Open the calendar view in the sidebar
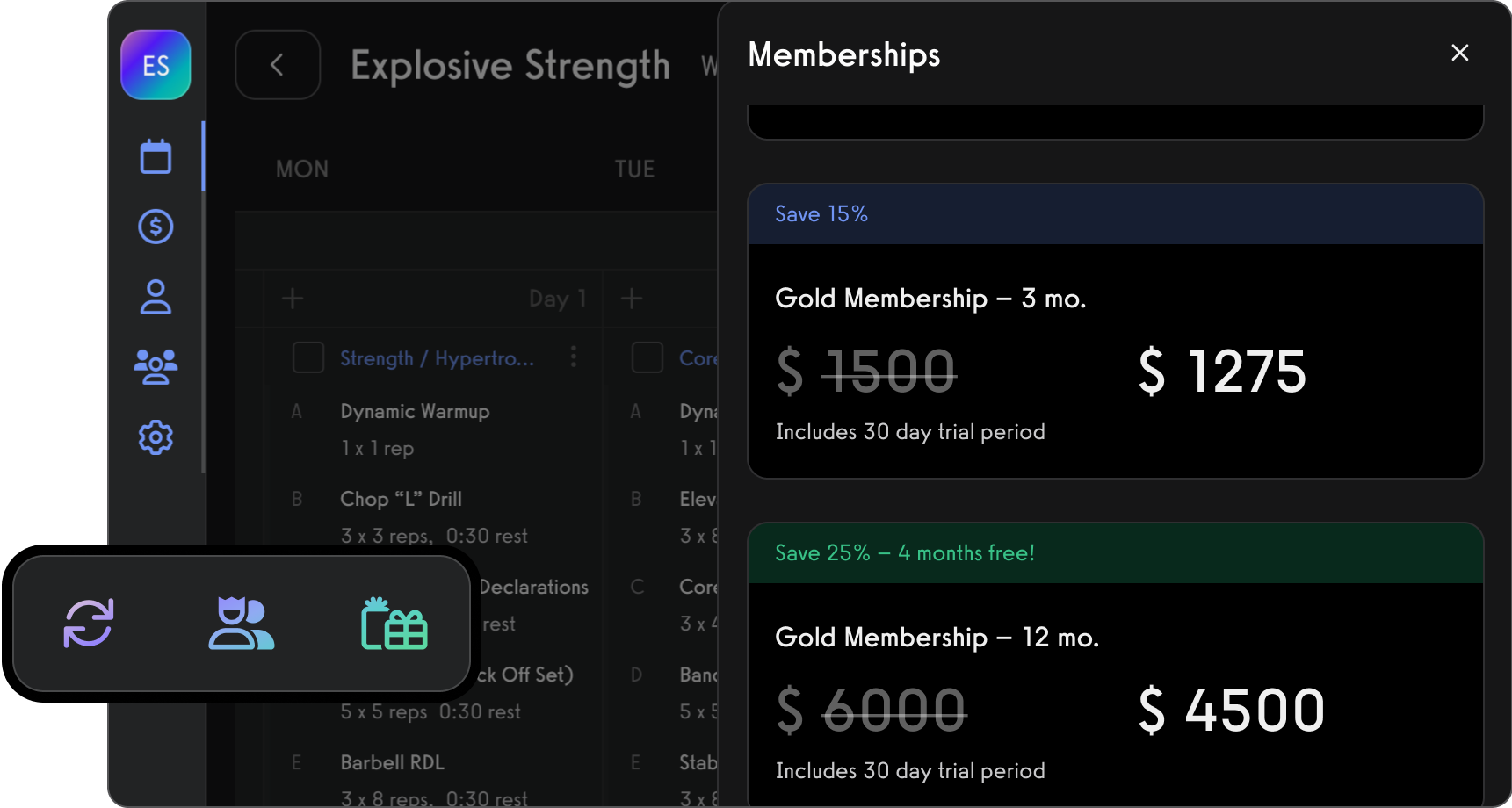 (156, 155)
